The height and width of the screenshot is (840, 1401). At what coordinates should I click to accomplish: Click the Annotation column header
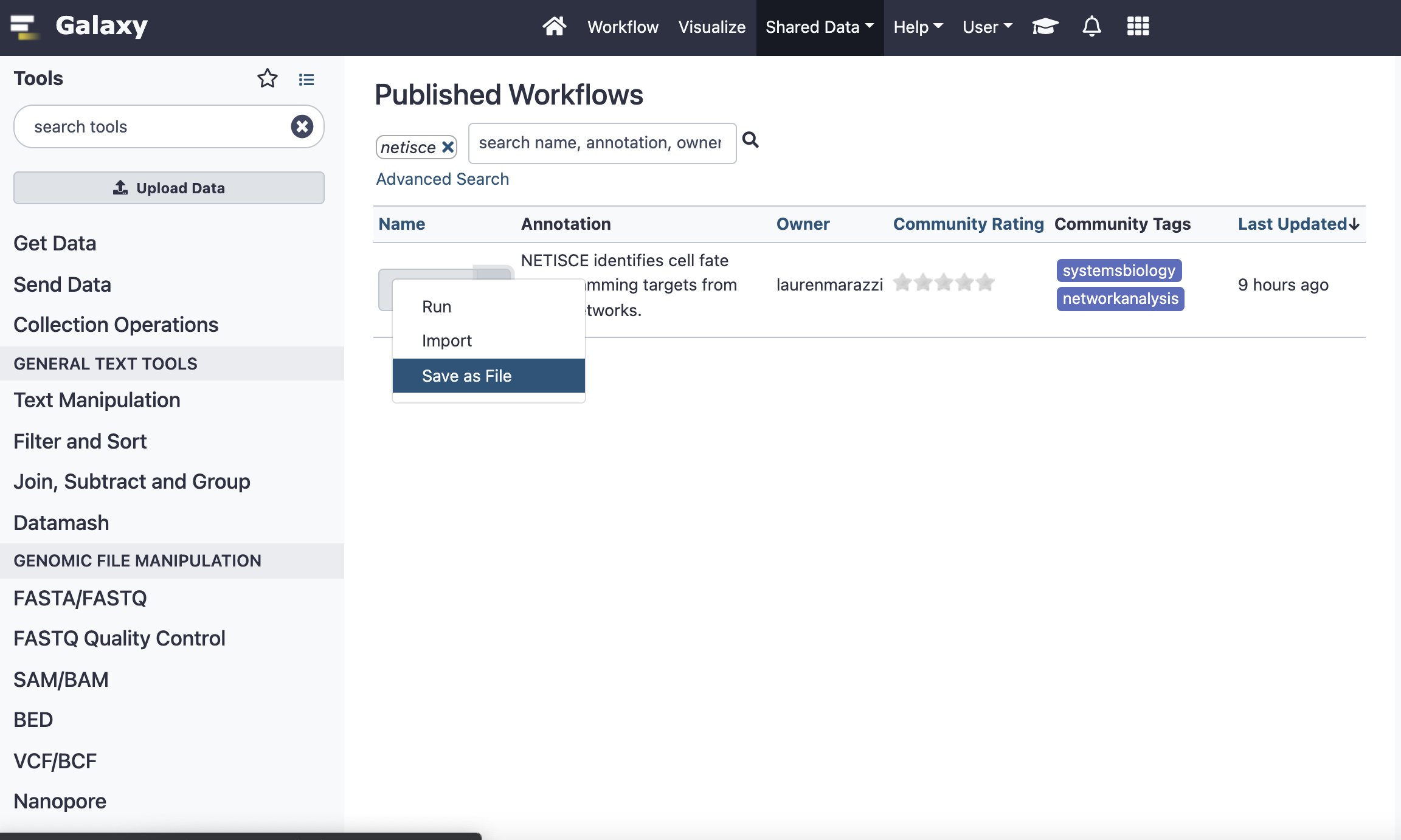[x=566, y=224]
